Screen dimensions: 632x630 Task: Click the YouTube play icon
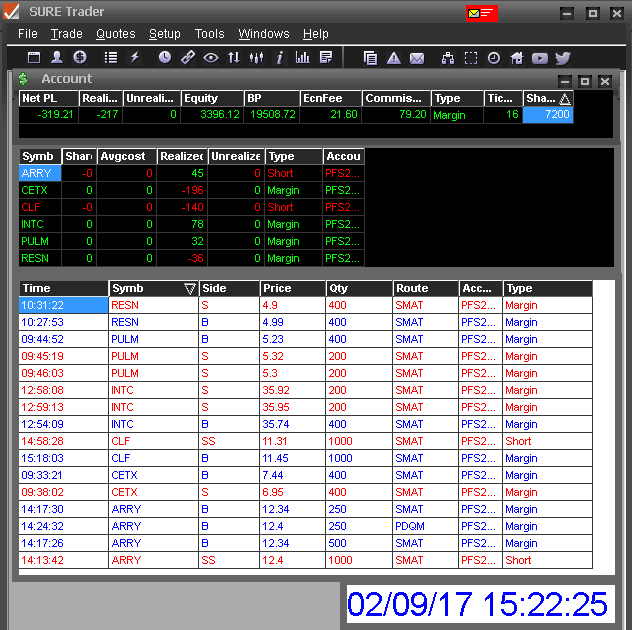point(540,58)
